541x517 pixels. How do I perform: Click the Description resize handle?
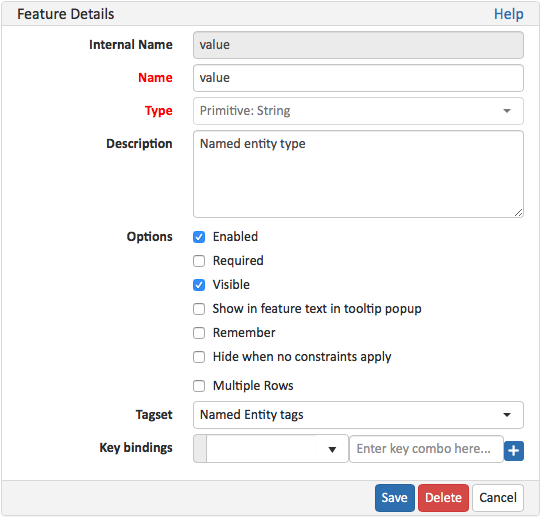point(518,213)
